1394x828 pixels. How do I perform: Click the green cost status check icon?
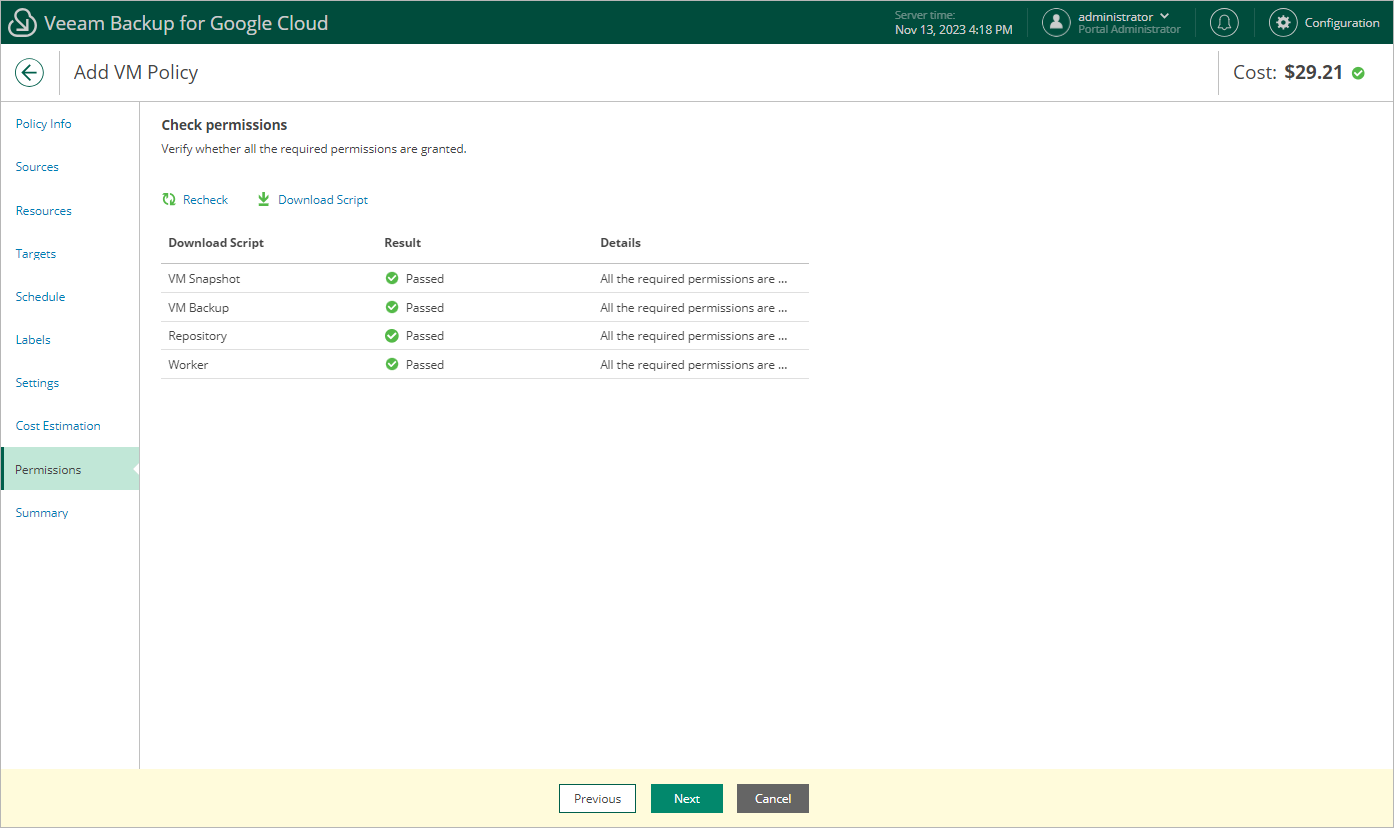coord(1358,72)
